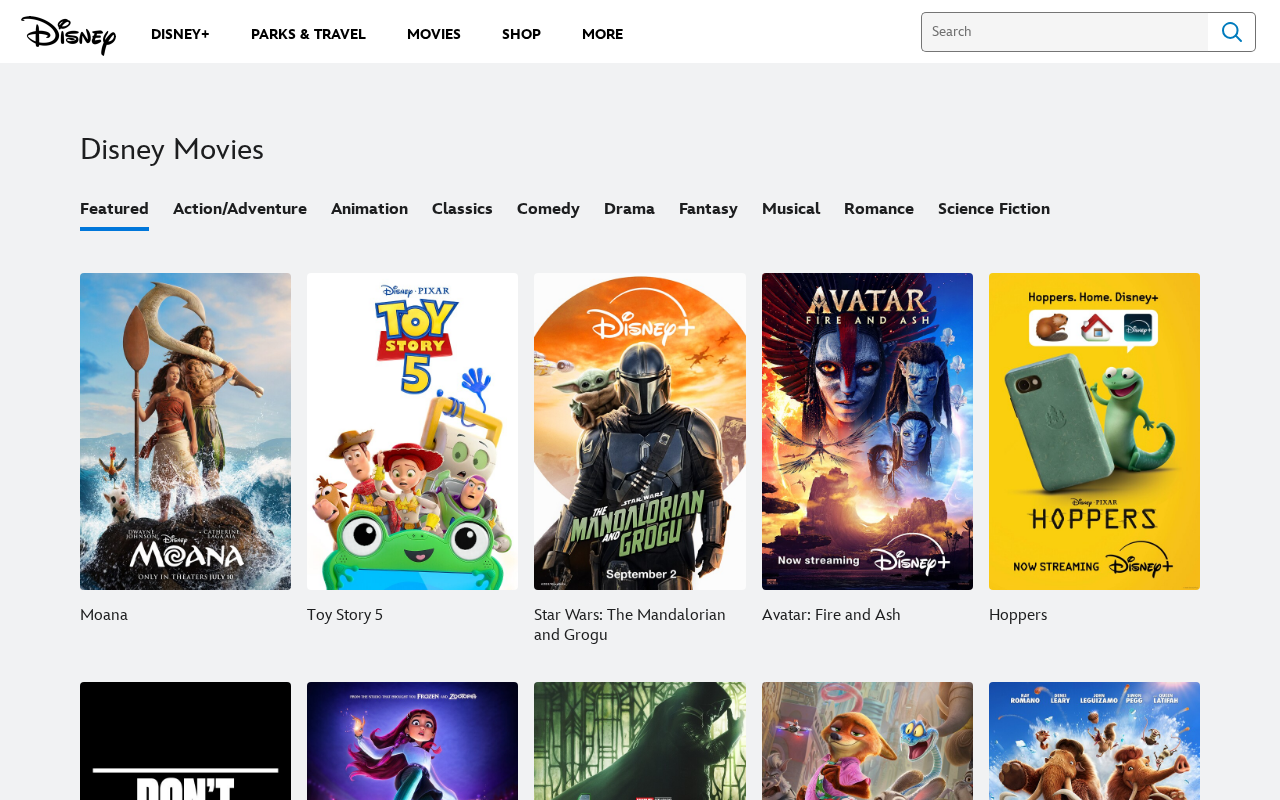Viewport: 1280px width, 800px height.
Task: Click the Hoppers title link
Action: click(x=1018, y=615)
